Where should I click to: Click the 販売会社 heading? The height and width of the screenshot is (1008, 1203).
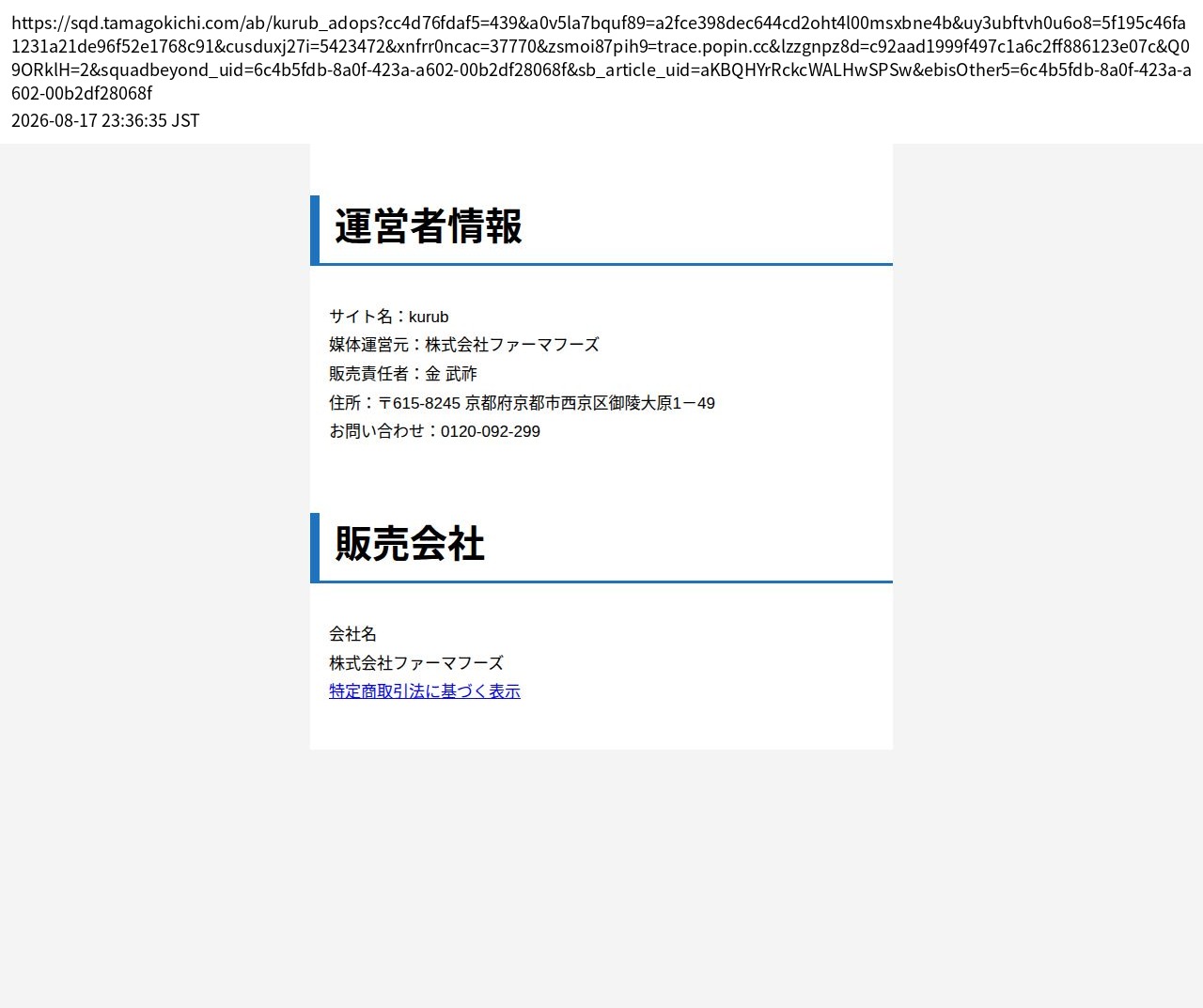tap(410, 544)
